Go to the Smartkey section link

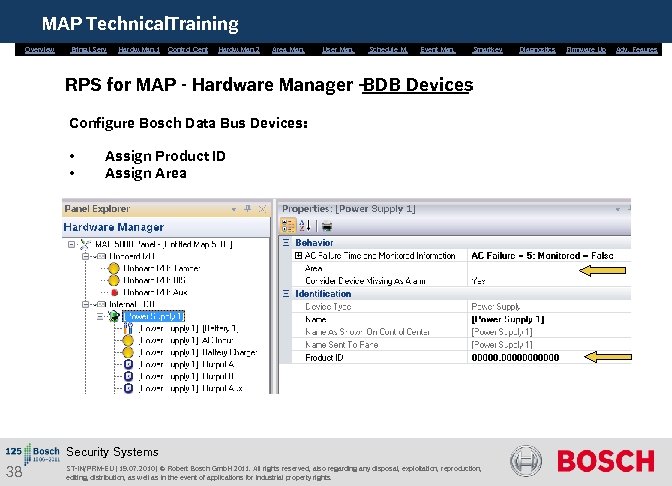click(487, 50)
